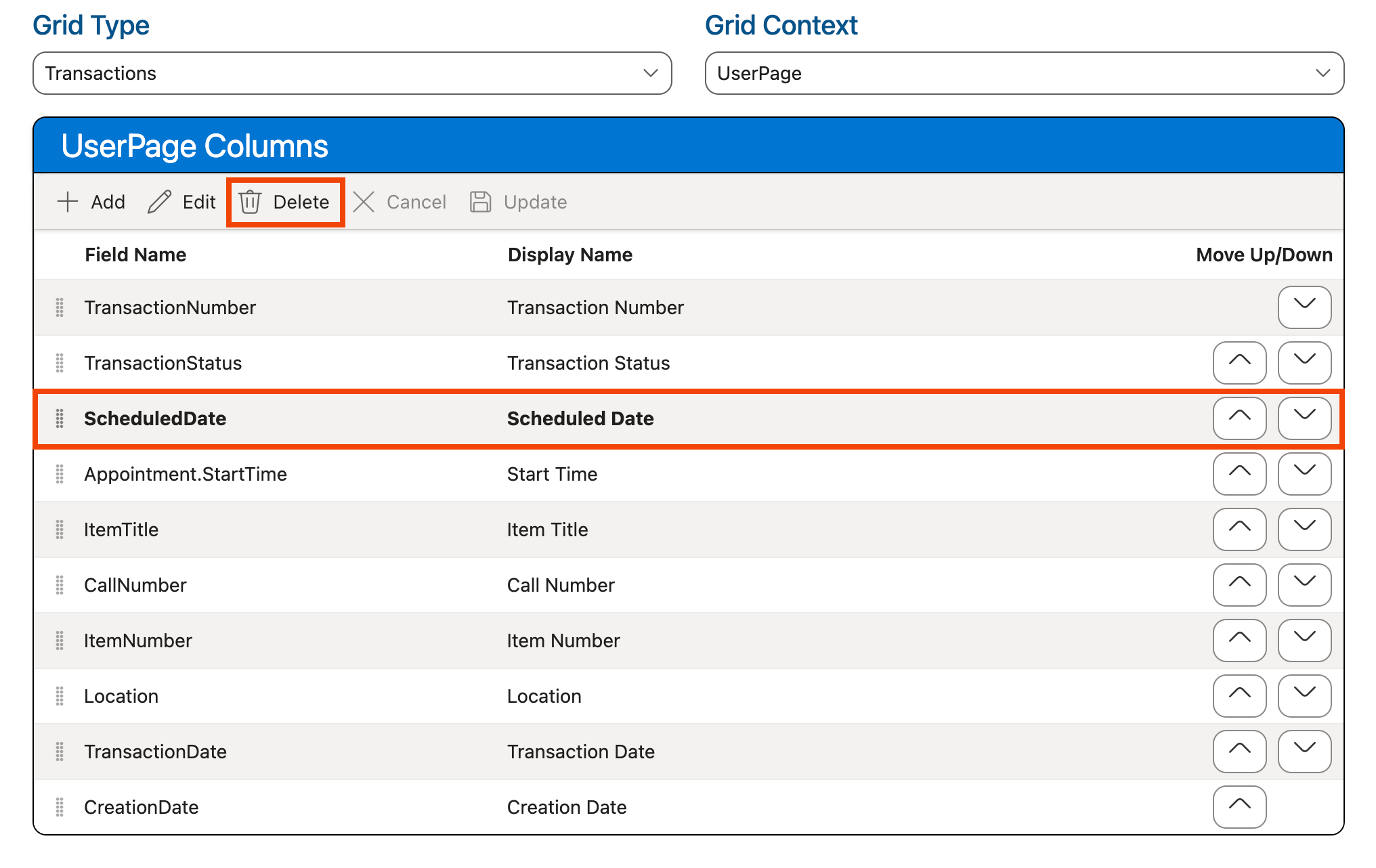
Task: Click the drag handle beside ItemTitle
Action: pyautogui.click(x=60, y=529)
